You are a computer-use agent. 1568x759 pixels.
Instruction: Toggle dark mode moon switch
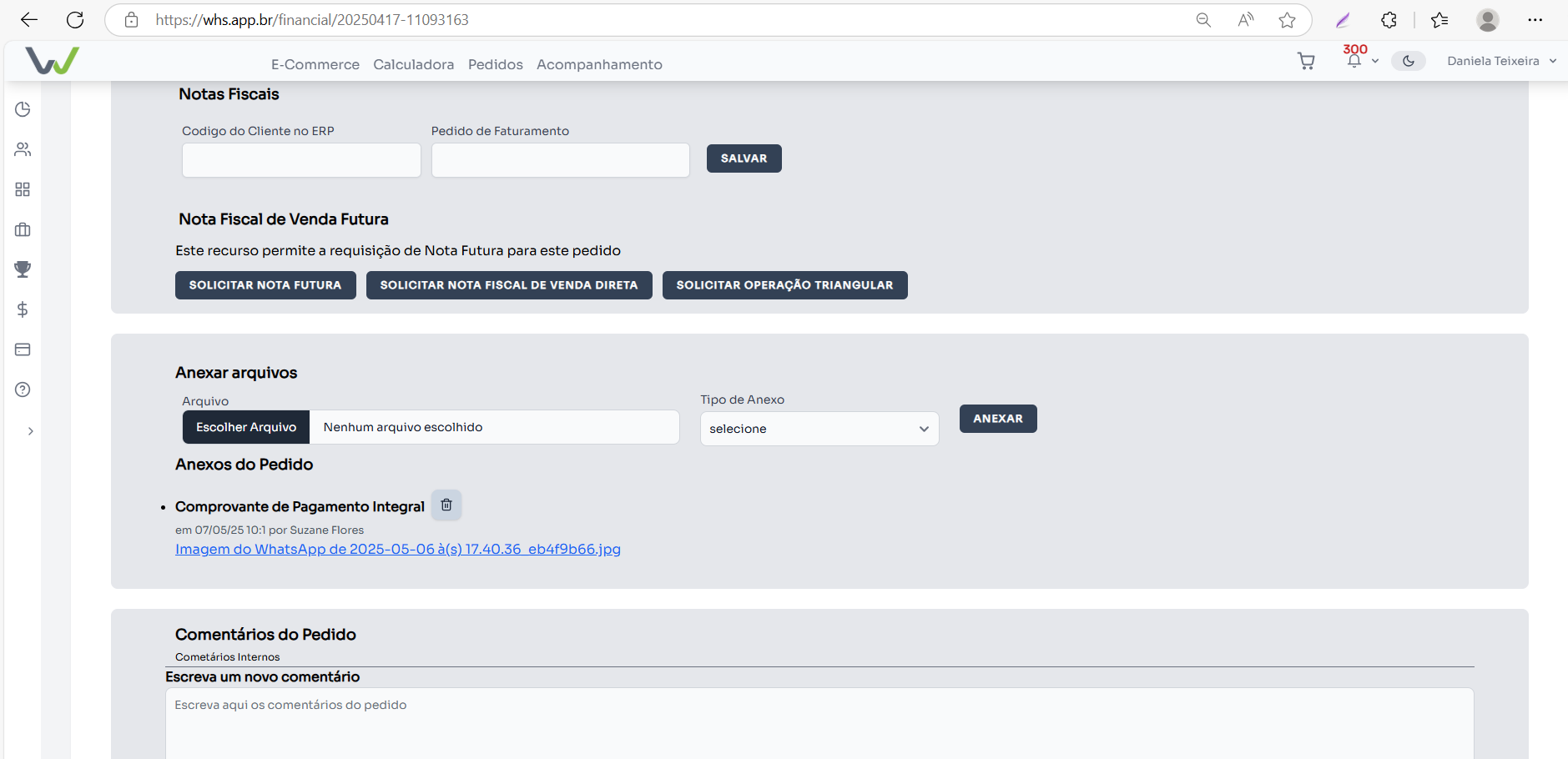point(1408,61)
